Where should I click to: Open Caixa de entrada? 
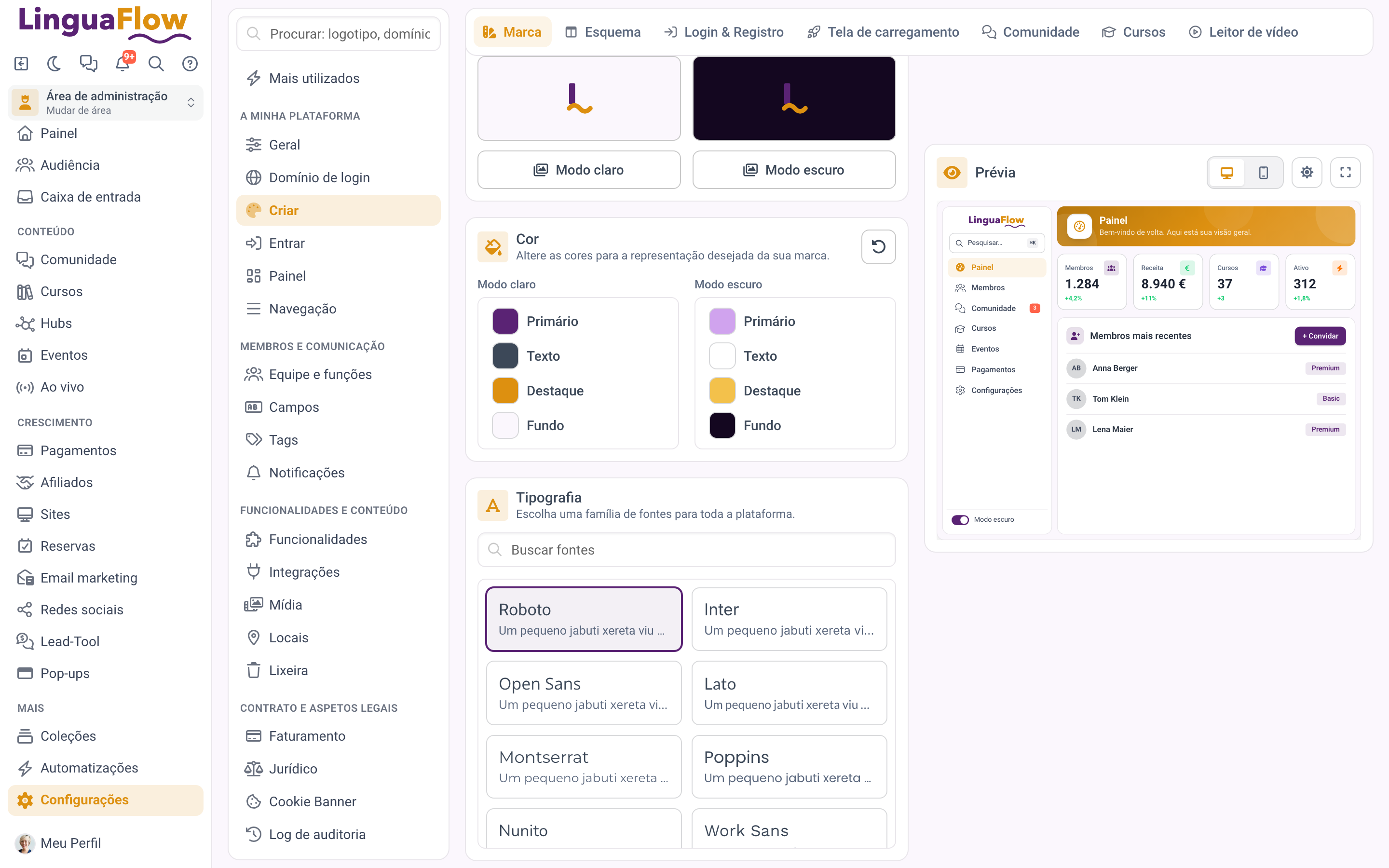click(106, 197)
